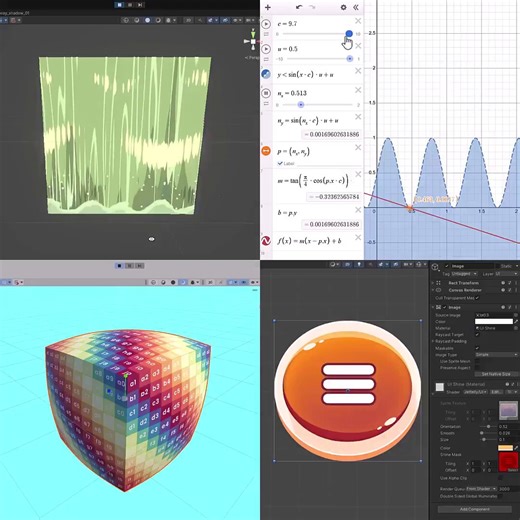Open Render Queue From Shader dropdown
The height and width of the screenshot is (520, 520).
pos(481,489)
